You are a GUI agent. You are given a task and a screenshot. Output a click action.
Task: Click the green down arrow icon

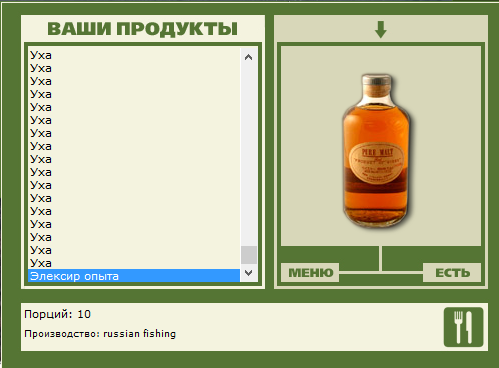(x=381, y=29)
